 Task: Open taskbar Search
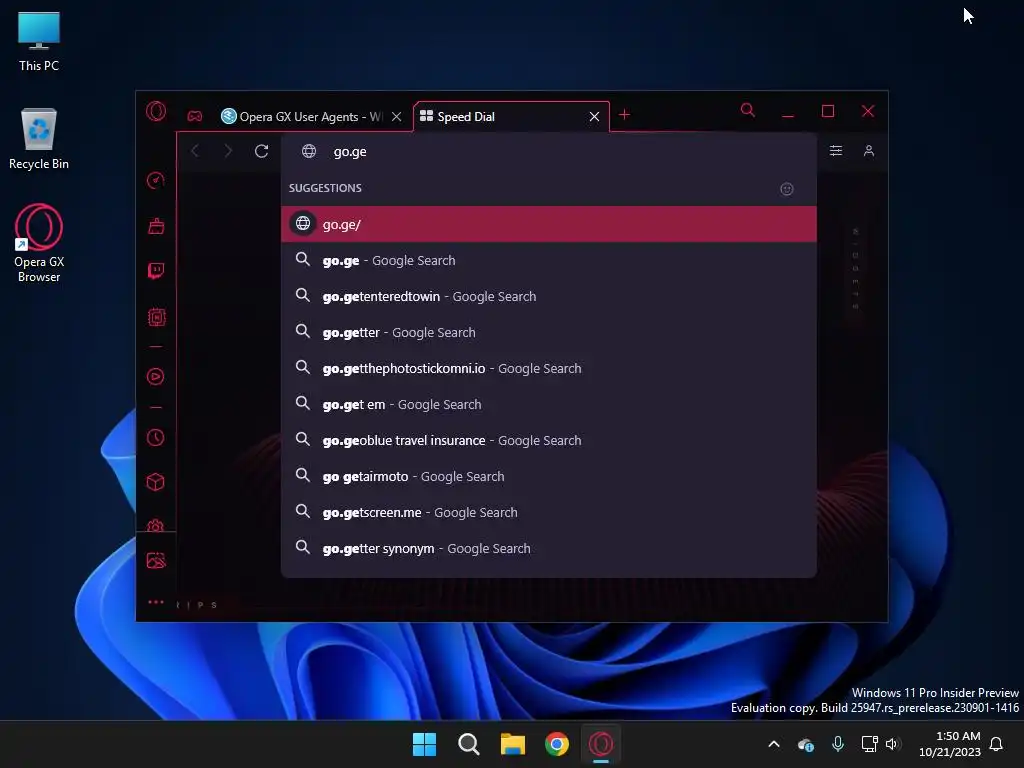point(468,744)
